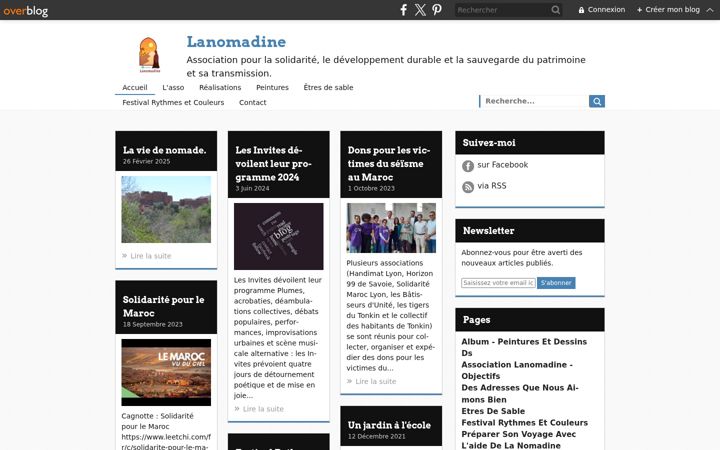Open the Peintures menu item

(272, 87)
